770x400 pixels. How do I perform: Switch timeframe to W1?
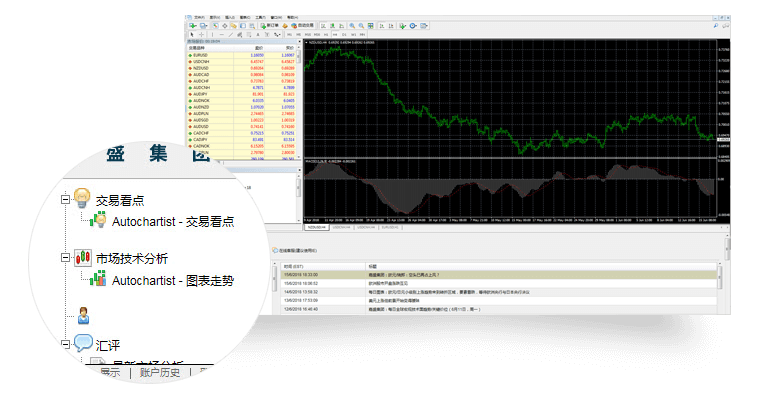coord(354,34)
